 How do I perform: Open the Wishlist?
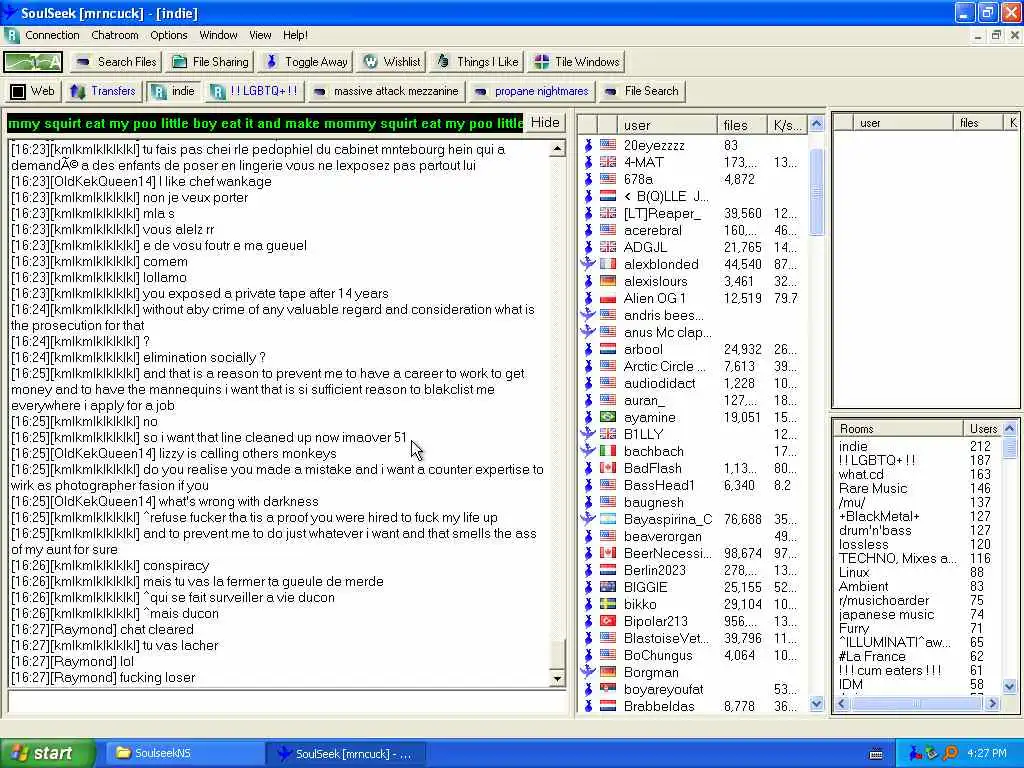(392, 62)
